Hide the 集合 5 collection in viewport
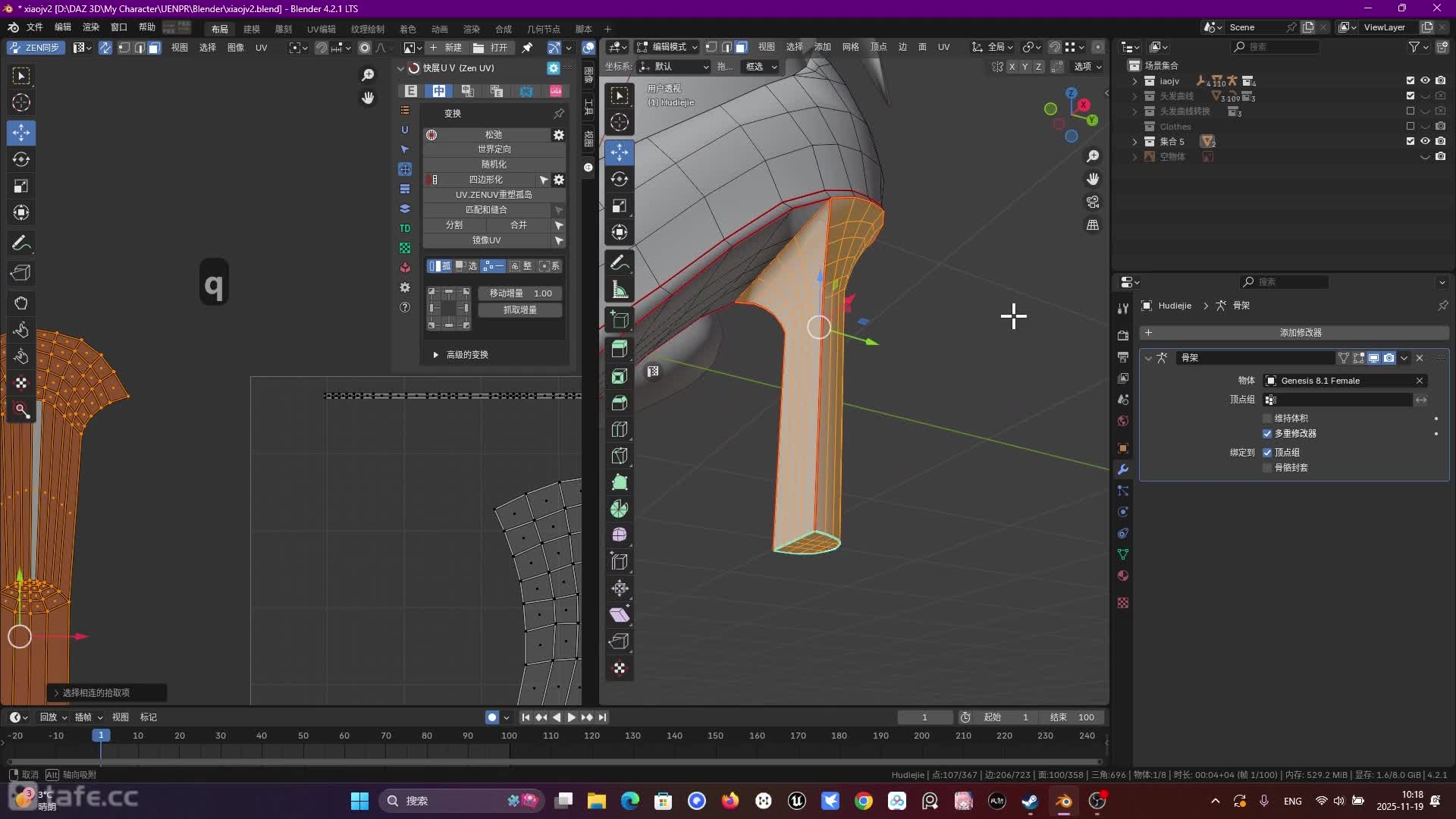The image size is (1456, 819). 1425,142
